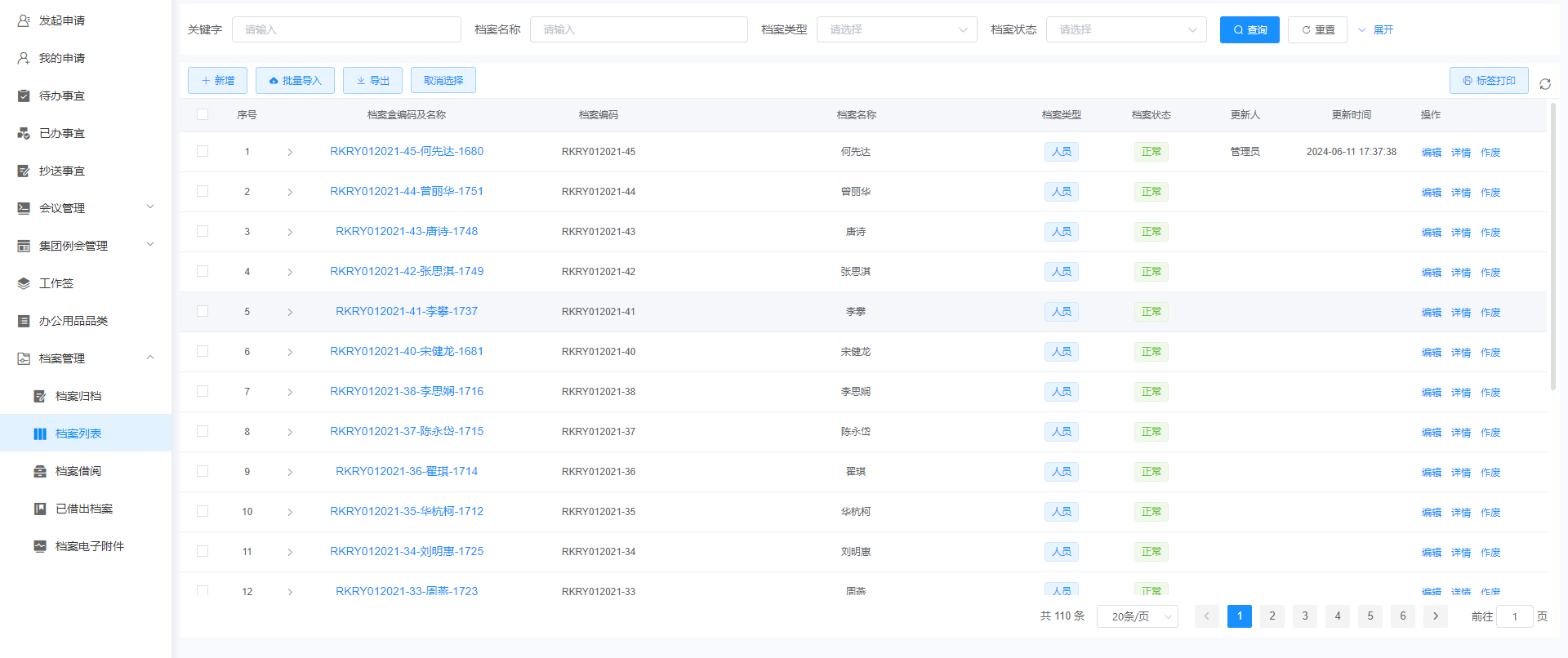Click the 档案借阅 sidebar icon
The width and height of the screenshot is (1568, 658).
(x=40, y=471)
